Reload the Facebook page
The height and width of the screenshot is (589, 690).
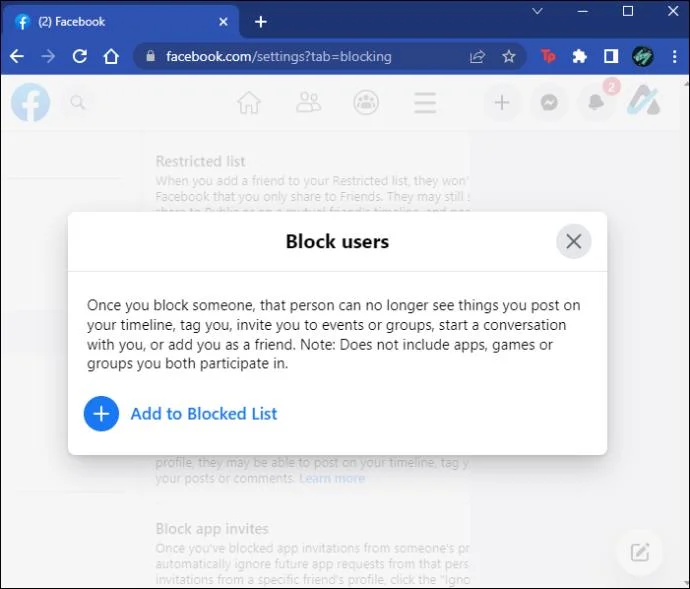pyautogui.click(x=80, y=56)
